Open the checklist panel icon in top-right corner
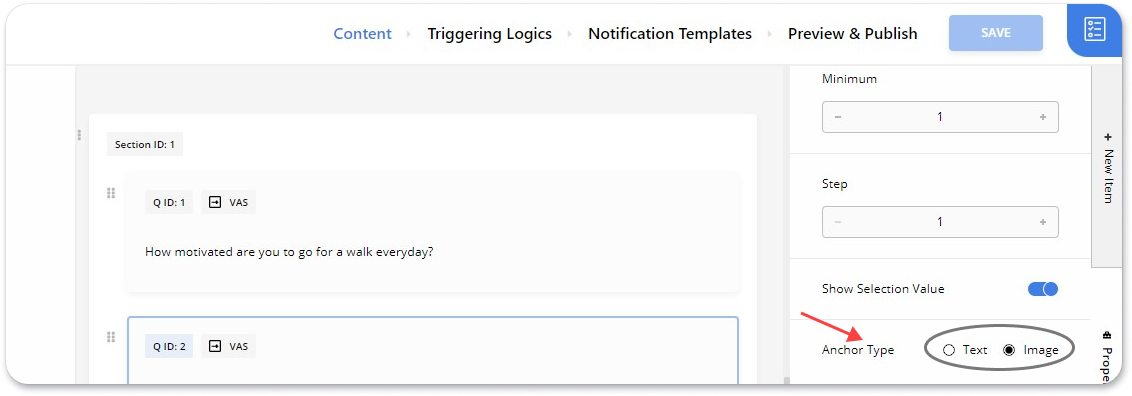This screenshot has height=396, width=1132. 1094,30
